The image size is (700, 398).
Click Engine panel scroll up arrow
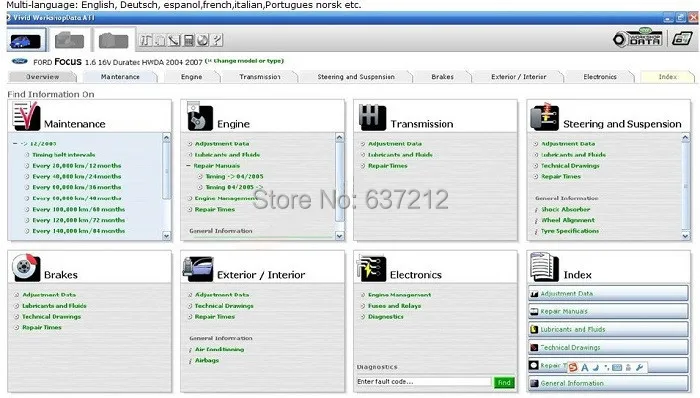coord(340,137)
